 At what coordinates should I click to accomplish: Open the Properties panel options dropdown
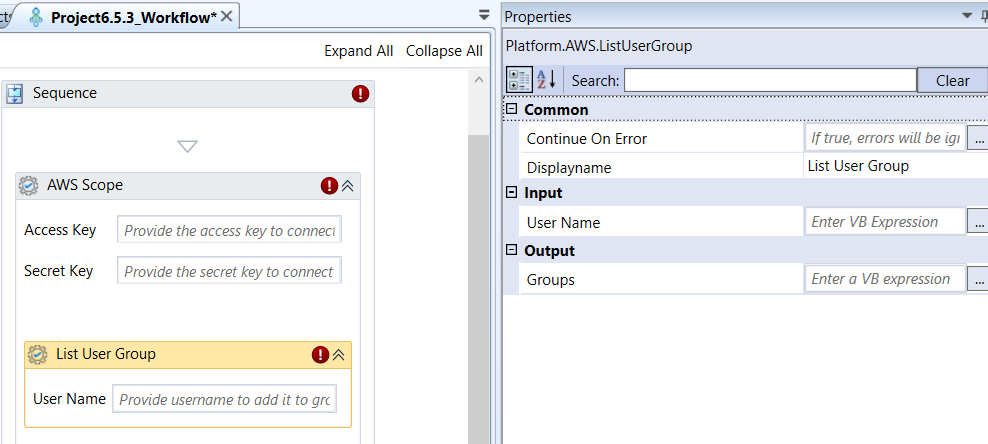(967, 16)
